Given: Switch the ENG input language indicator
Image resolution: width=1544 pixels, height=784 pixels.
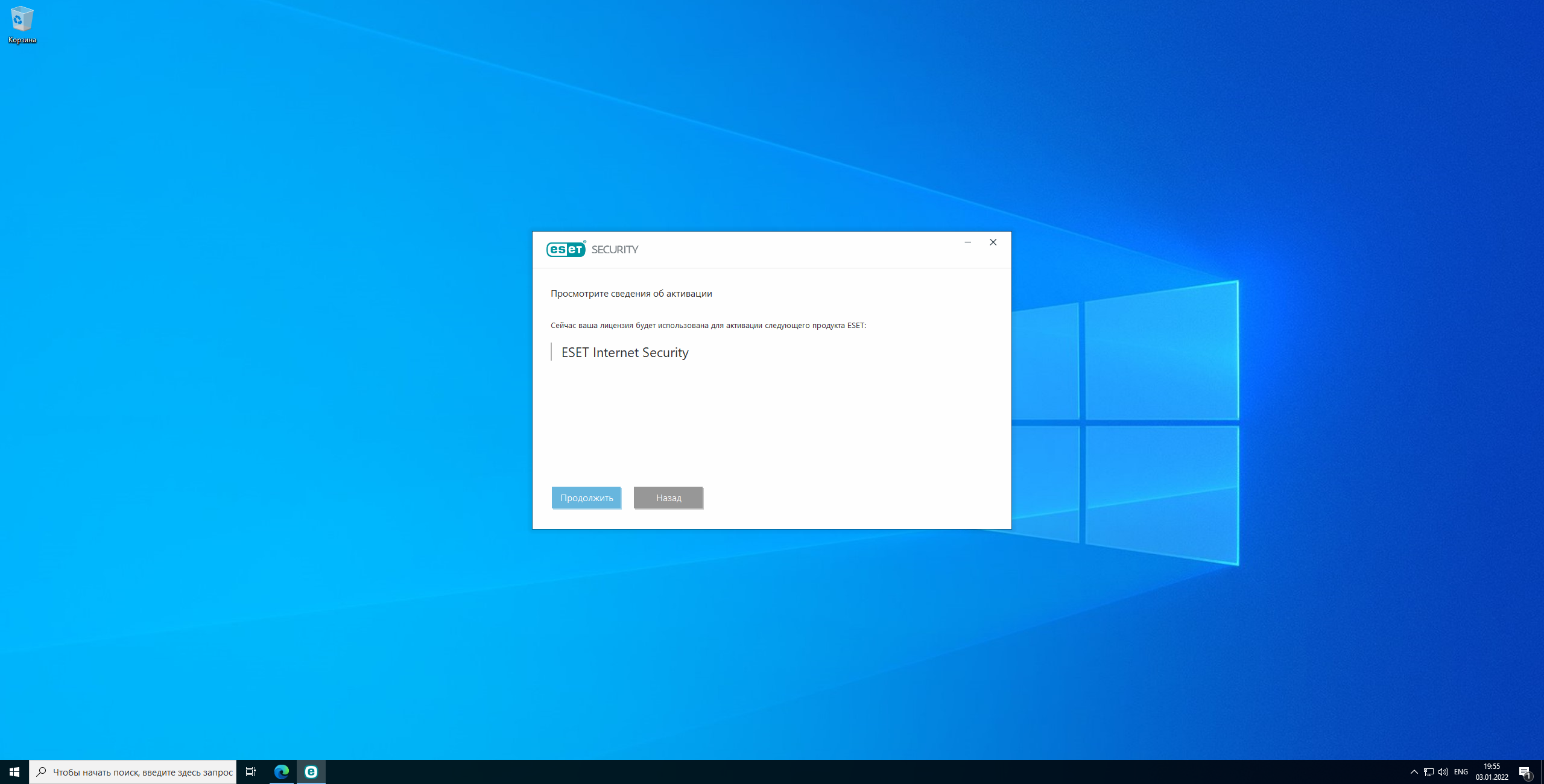Looking at the screenshot, I should 1461,772.
